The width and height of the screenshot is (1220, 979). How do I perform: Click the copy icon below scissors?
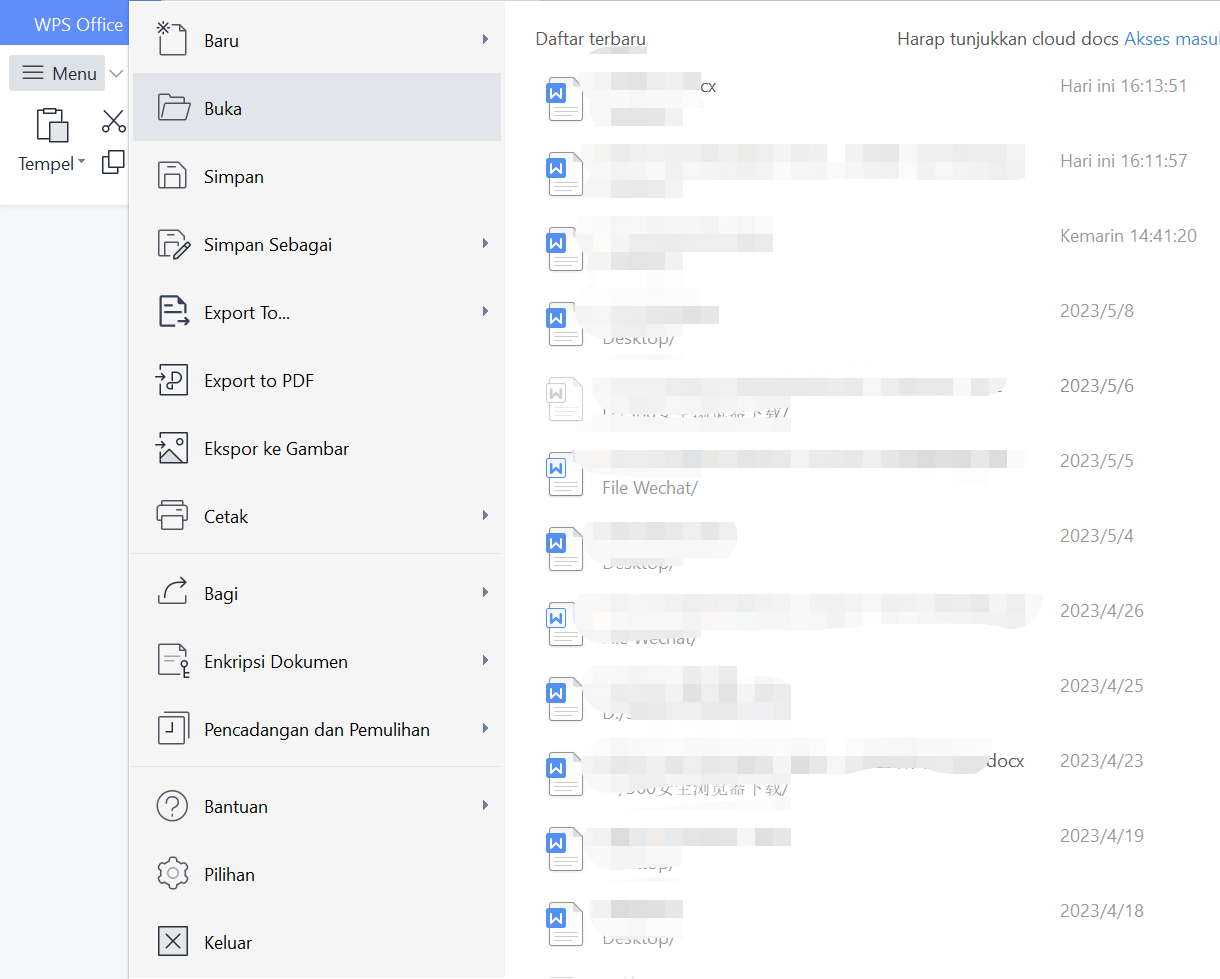pos(114,161)
